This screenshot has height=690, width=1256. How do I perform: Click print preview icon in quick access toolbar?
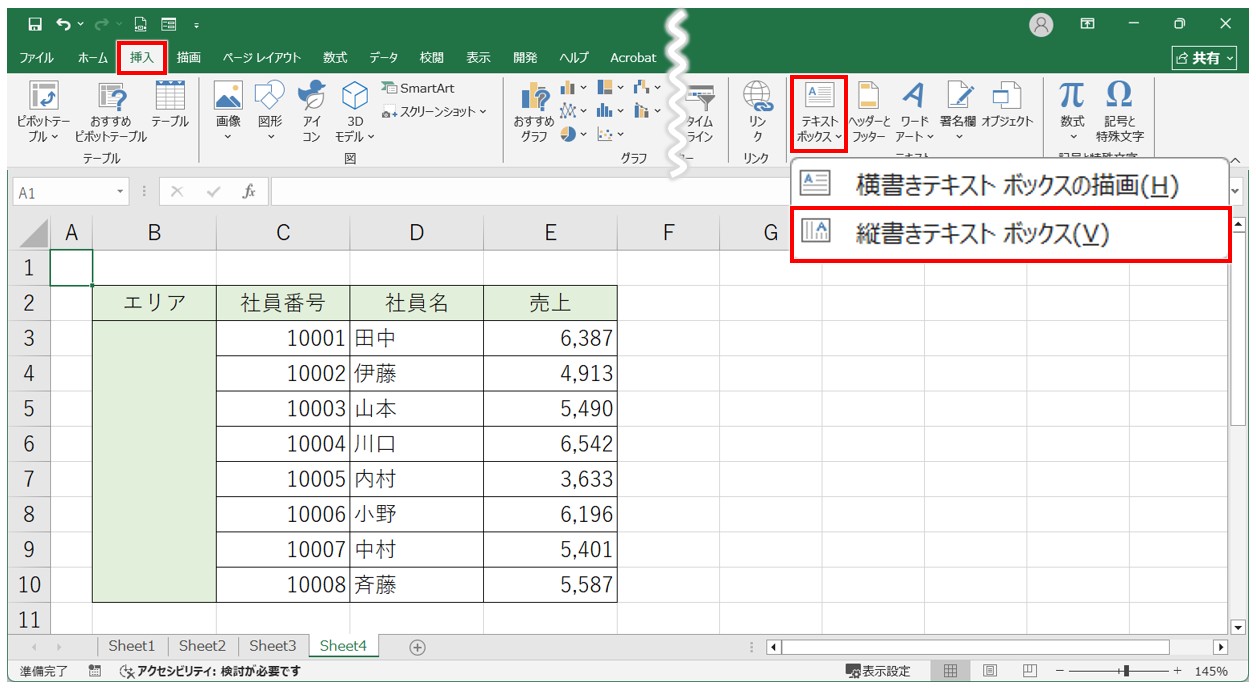[142, 24]
